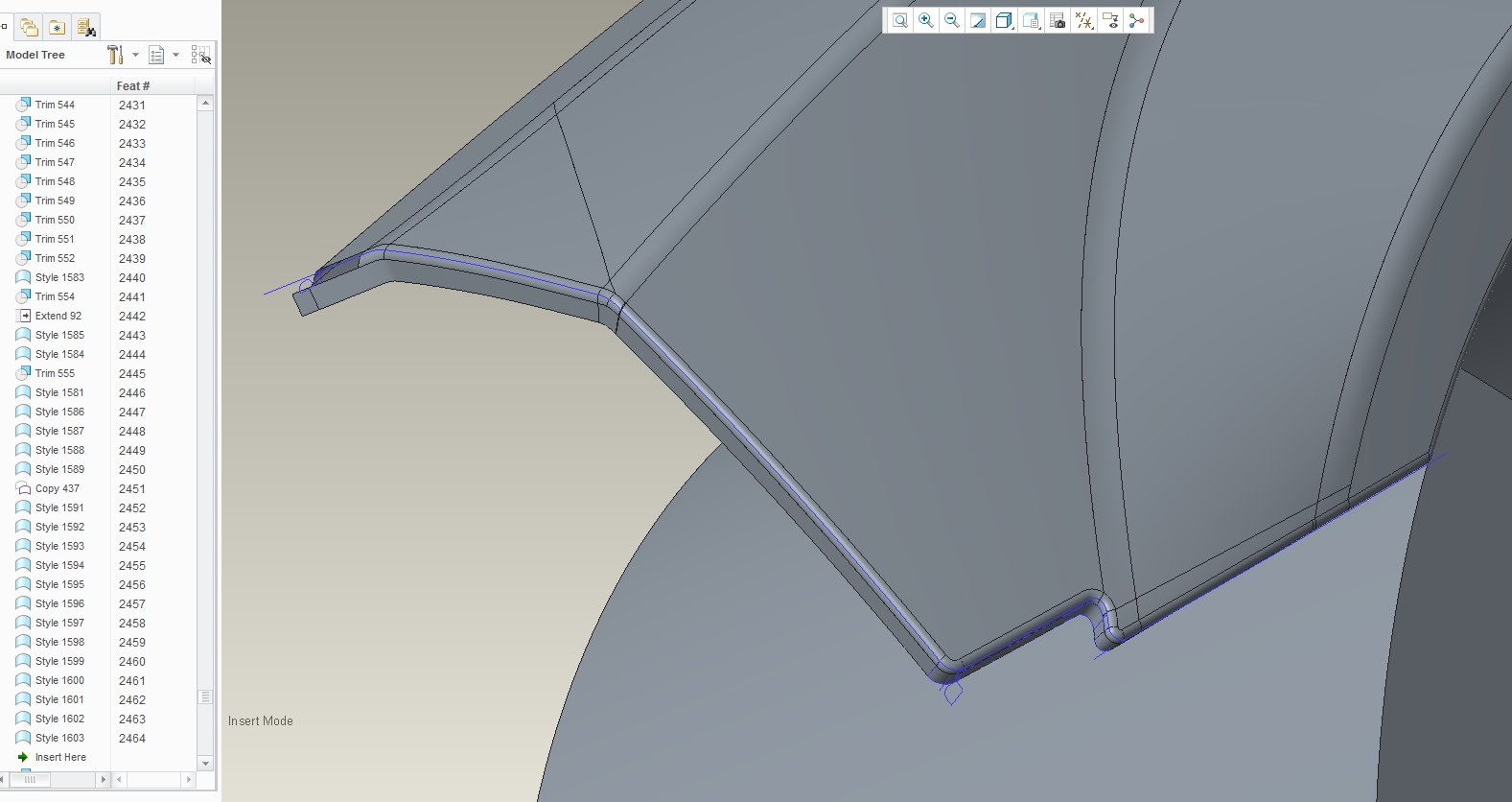Viewport: 1512px width, 802px height.
Task: Select the Trim 552 feature
Action: [55, 258]
